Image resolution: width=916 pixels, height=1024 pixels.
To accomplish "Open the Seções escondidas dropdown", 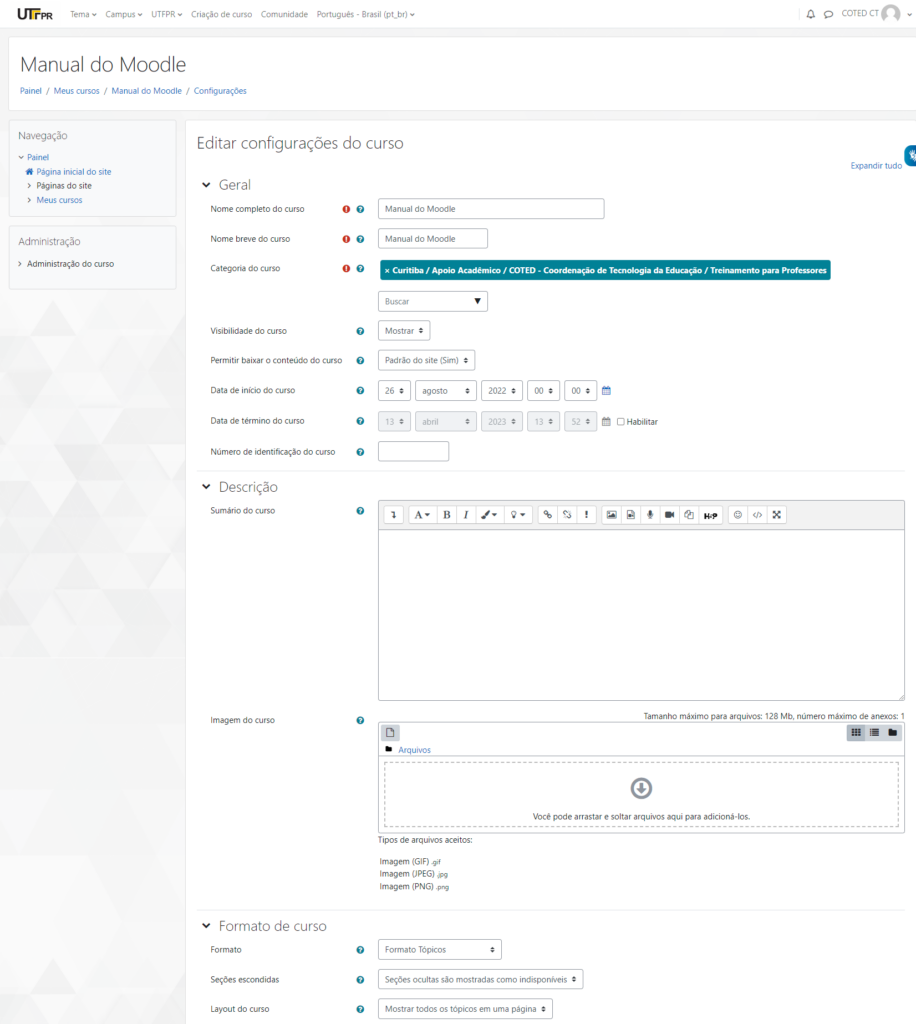I will click(481, 980).
